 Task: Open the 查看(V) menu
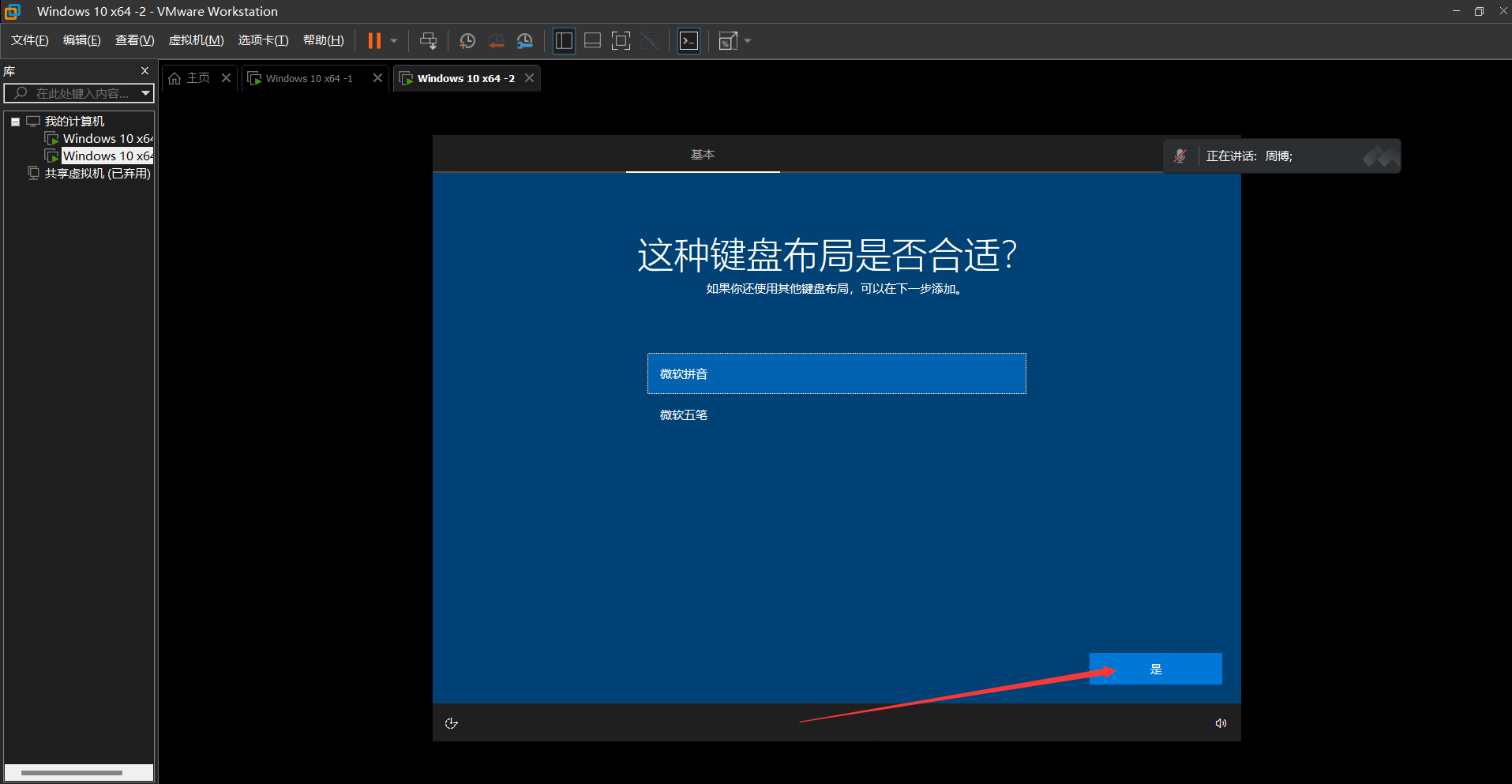134,40
